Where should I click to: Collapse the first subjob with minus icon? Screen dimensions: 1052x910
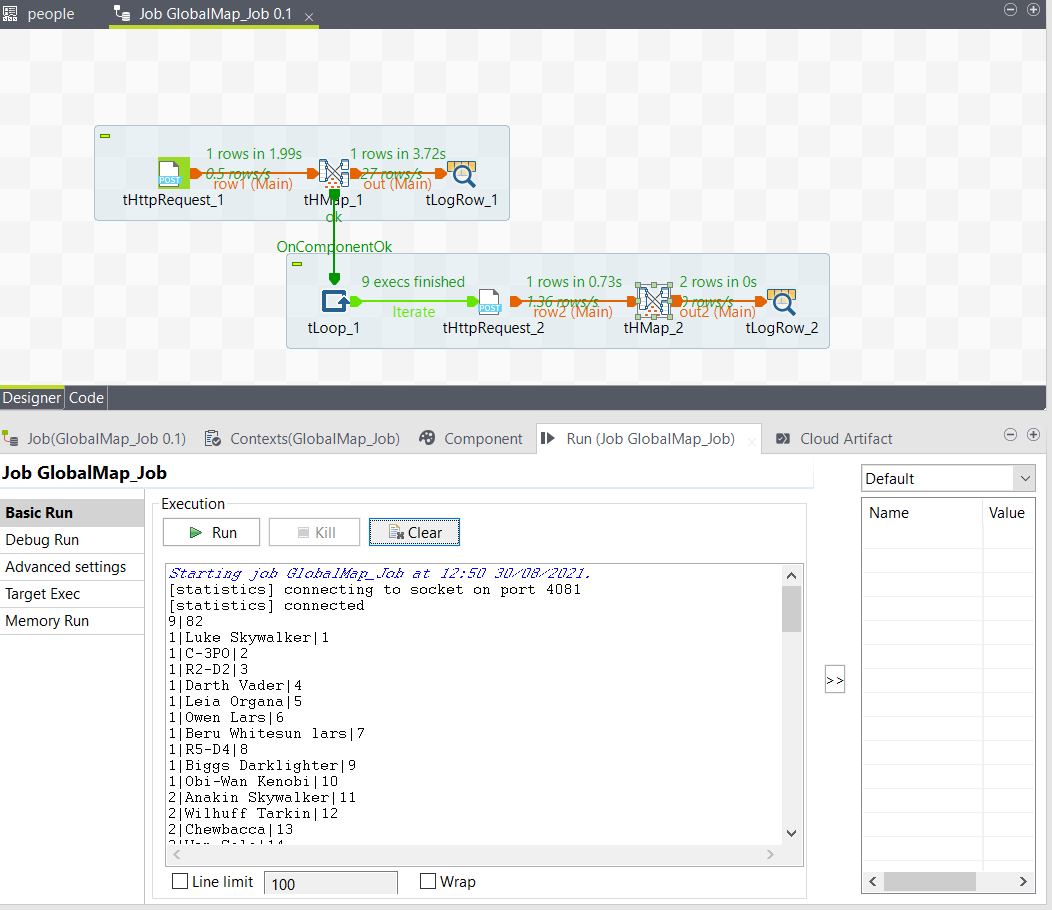point(105,136)
